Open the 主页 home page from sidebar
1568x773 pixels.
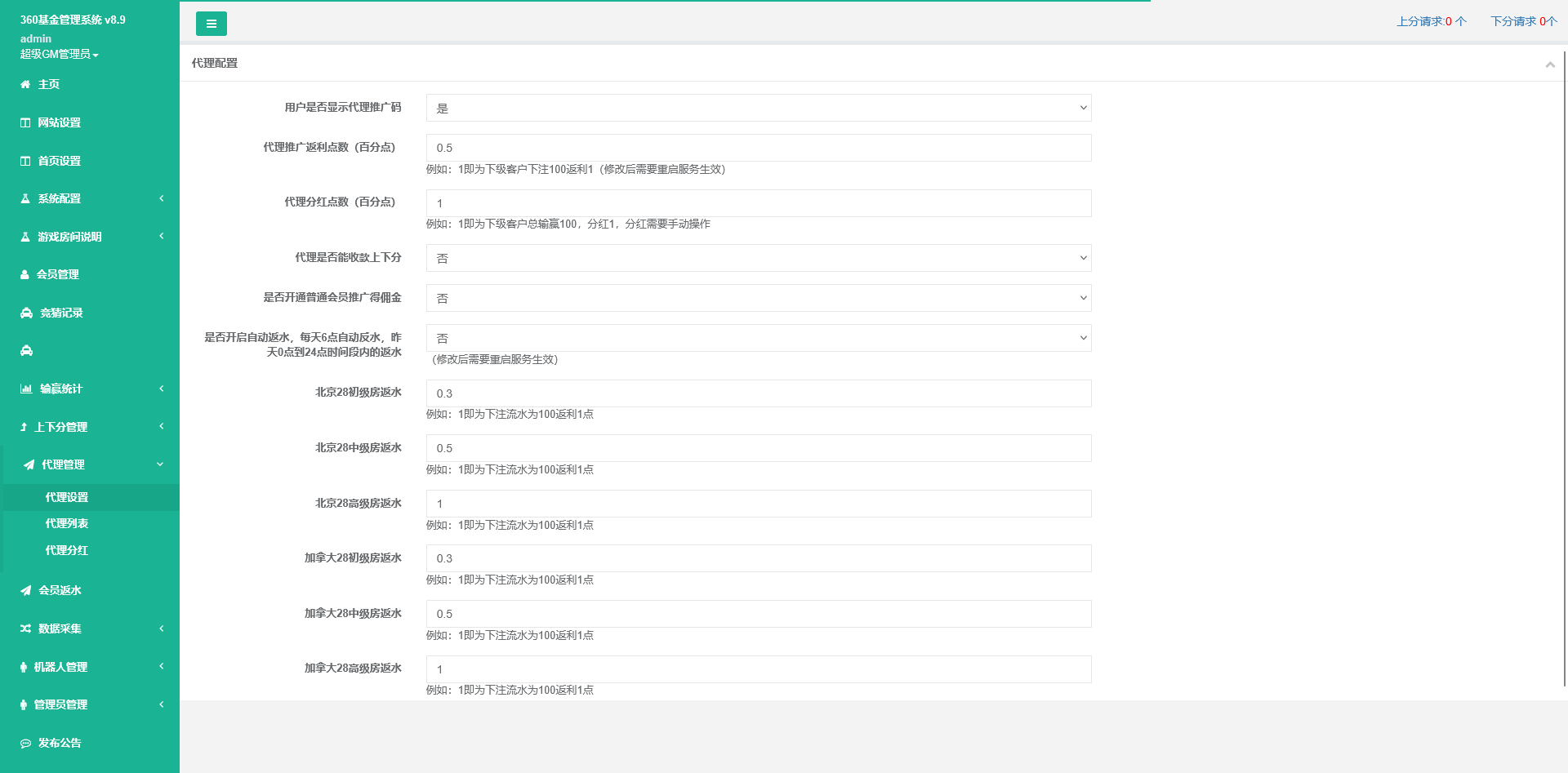pos(47,84)
